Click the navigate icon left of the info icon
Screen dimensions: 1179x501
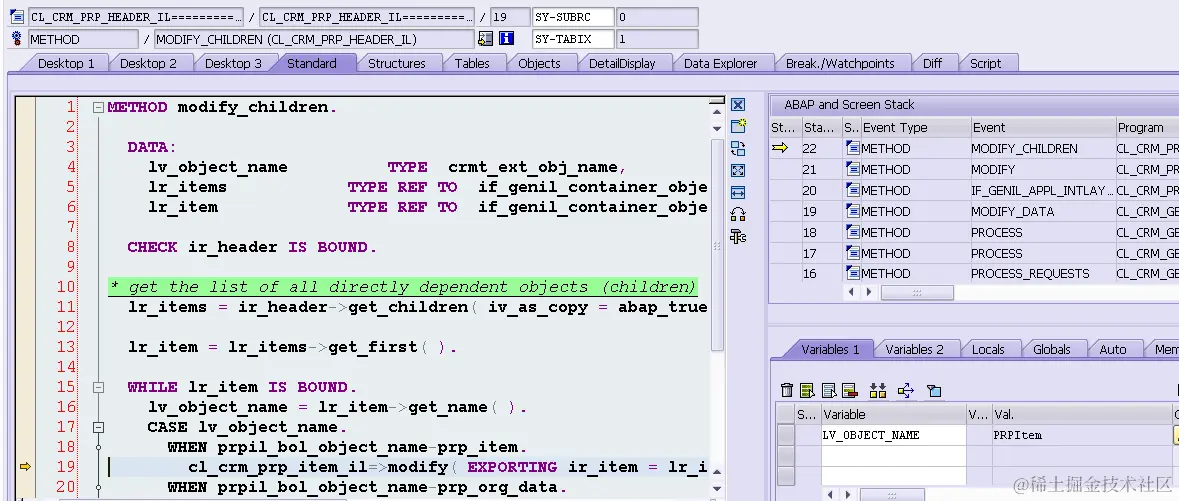[x=485, y=38]
